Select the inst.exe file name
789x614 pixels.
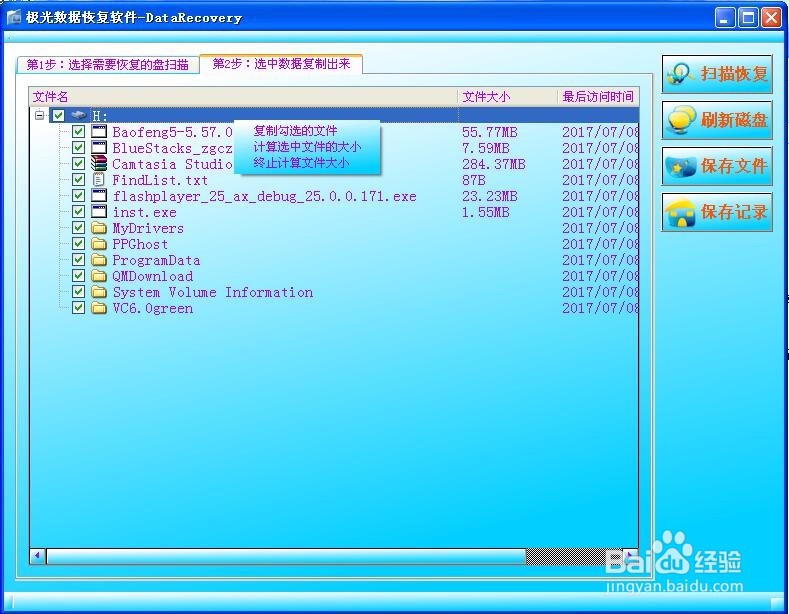point(144,212)
